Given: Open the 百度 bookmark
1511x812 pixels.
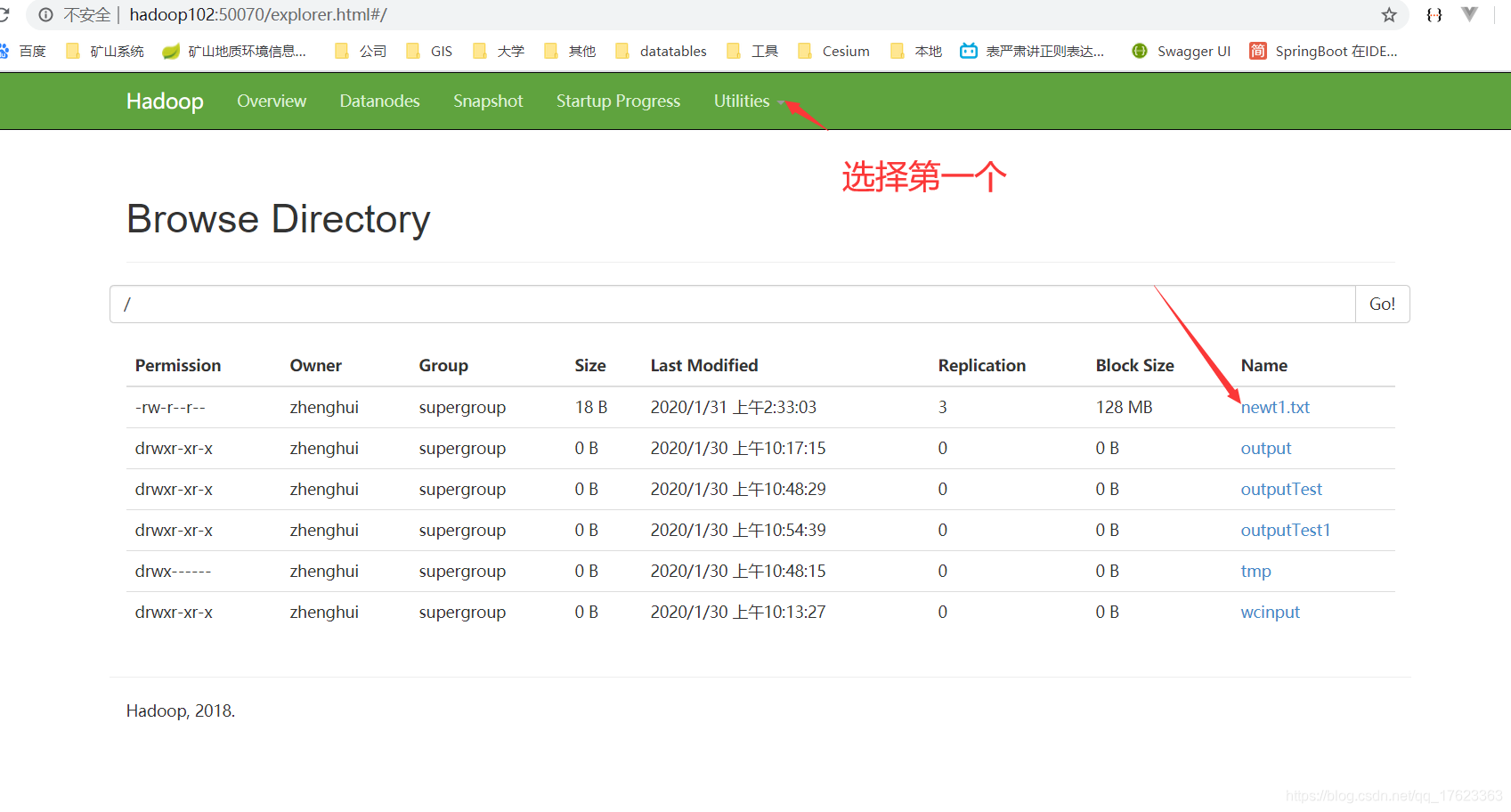Looking at the screenshot, I should point(23,51).
